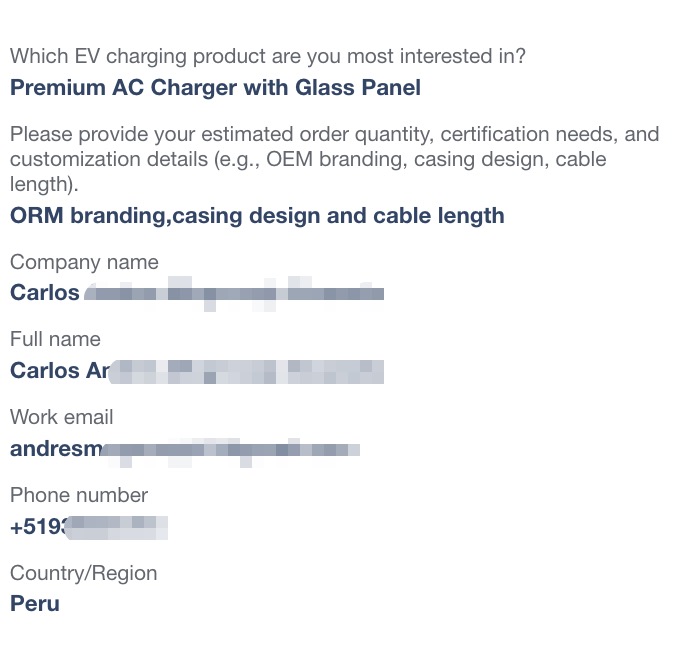Viewport: 676px width, 648px height.
Task: Click the +519 phone number value
Action: tap(89, 527)
